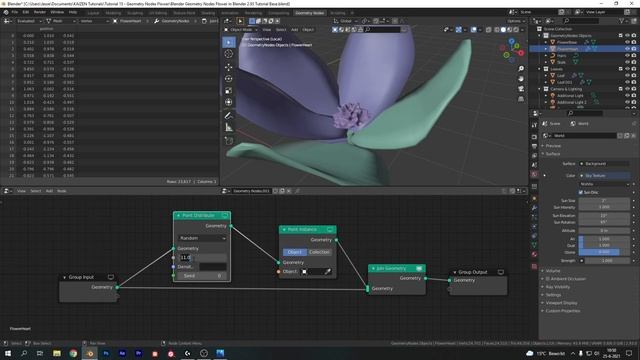This screenshot has width=640, height=360.
Task: Open the Evaluated dropdown in spreadsheet
Action: (x=29, y=21)
